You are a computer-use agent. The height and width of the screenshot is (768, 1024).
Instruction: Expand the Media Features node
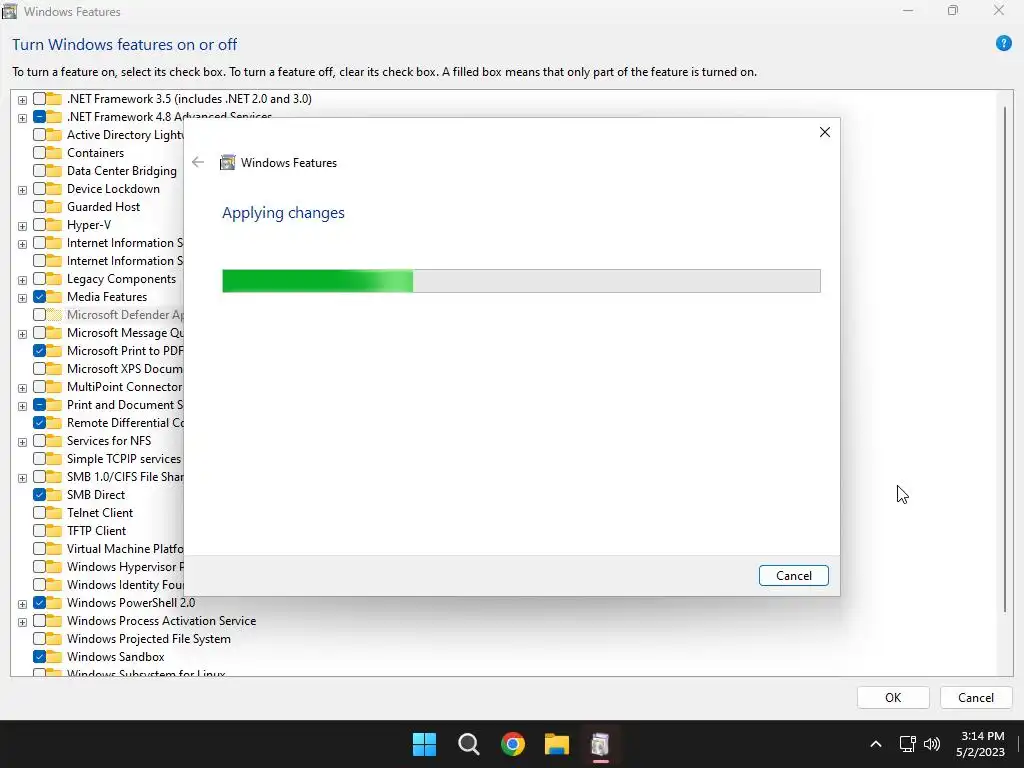coord(22,298)
